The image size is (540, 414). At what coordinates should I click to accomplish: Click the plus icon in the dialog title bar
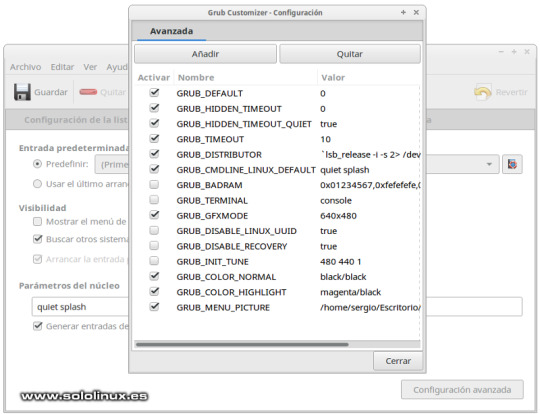coord(403,12)
